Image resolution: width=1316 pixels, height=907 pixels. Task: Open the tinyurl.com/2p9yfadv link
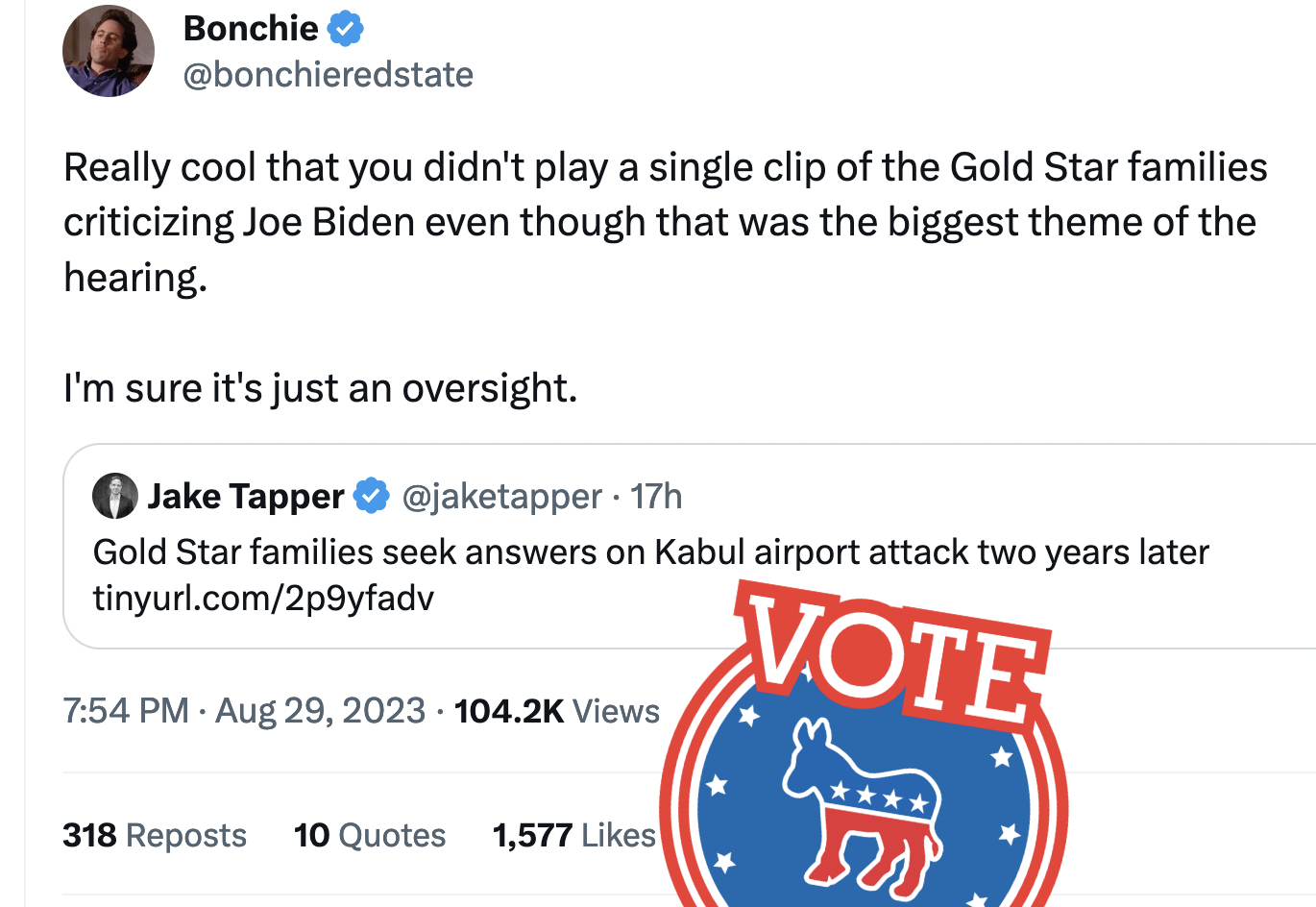click(263, 598)
